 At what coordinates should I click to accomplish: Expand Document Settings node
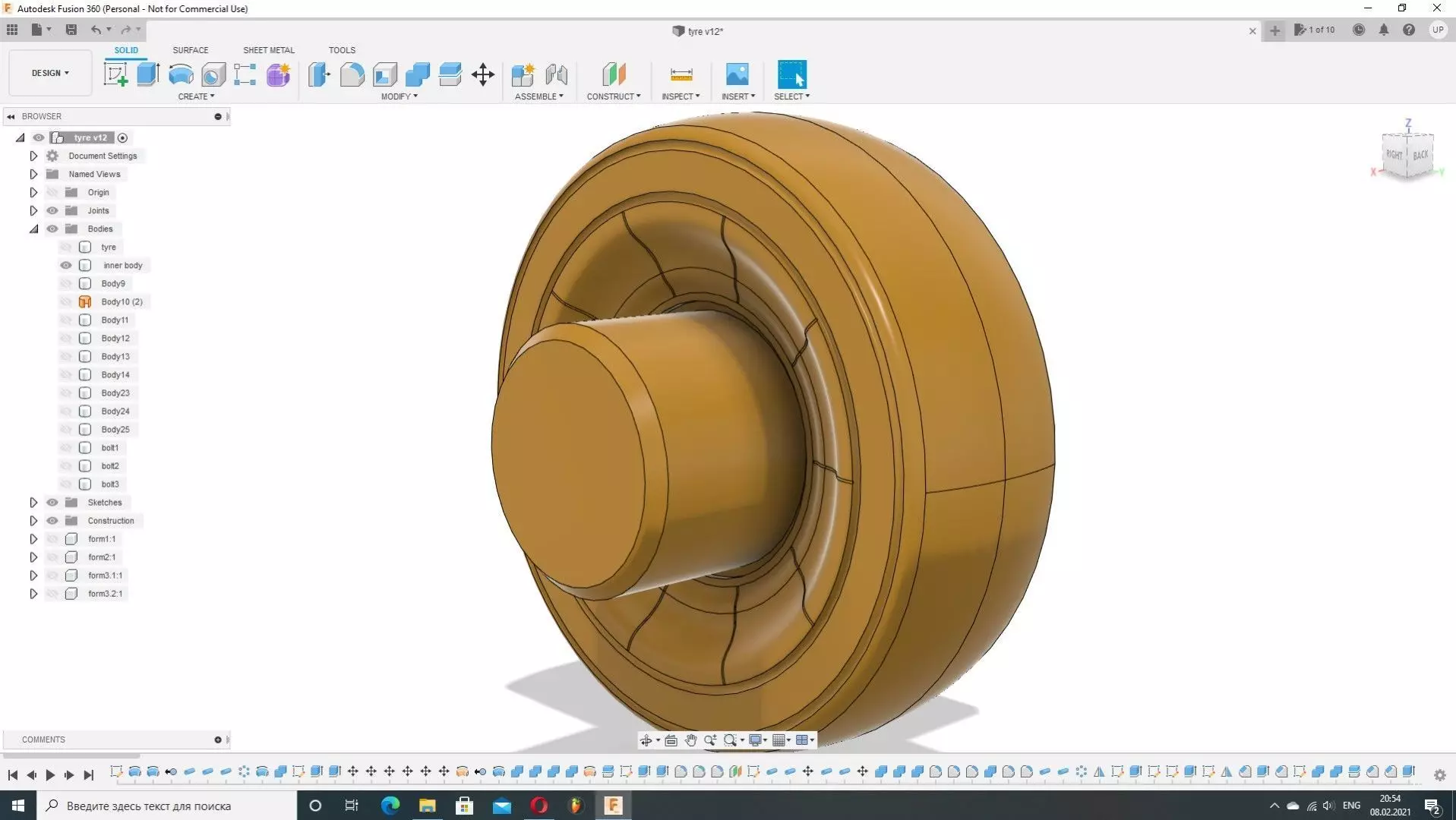33,156
